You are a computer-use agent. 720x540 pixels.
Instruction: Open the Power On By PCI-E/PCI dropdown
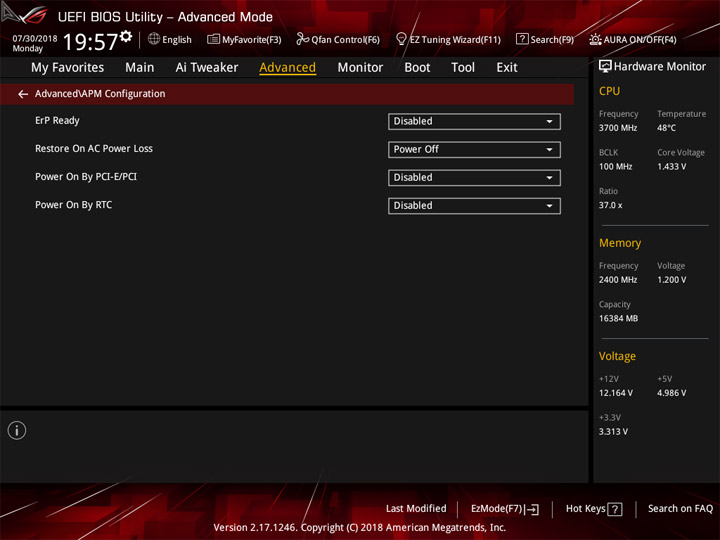474,178
